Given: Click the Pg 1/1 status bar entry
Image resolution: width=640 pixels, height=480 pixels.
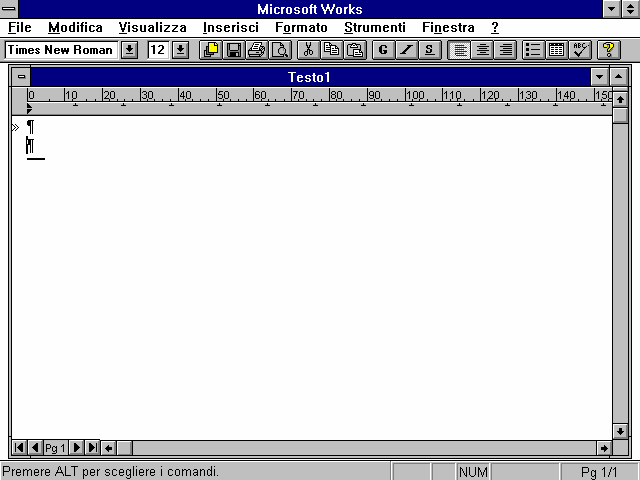Looking at the screenshot, I should click(599, 472).
